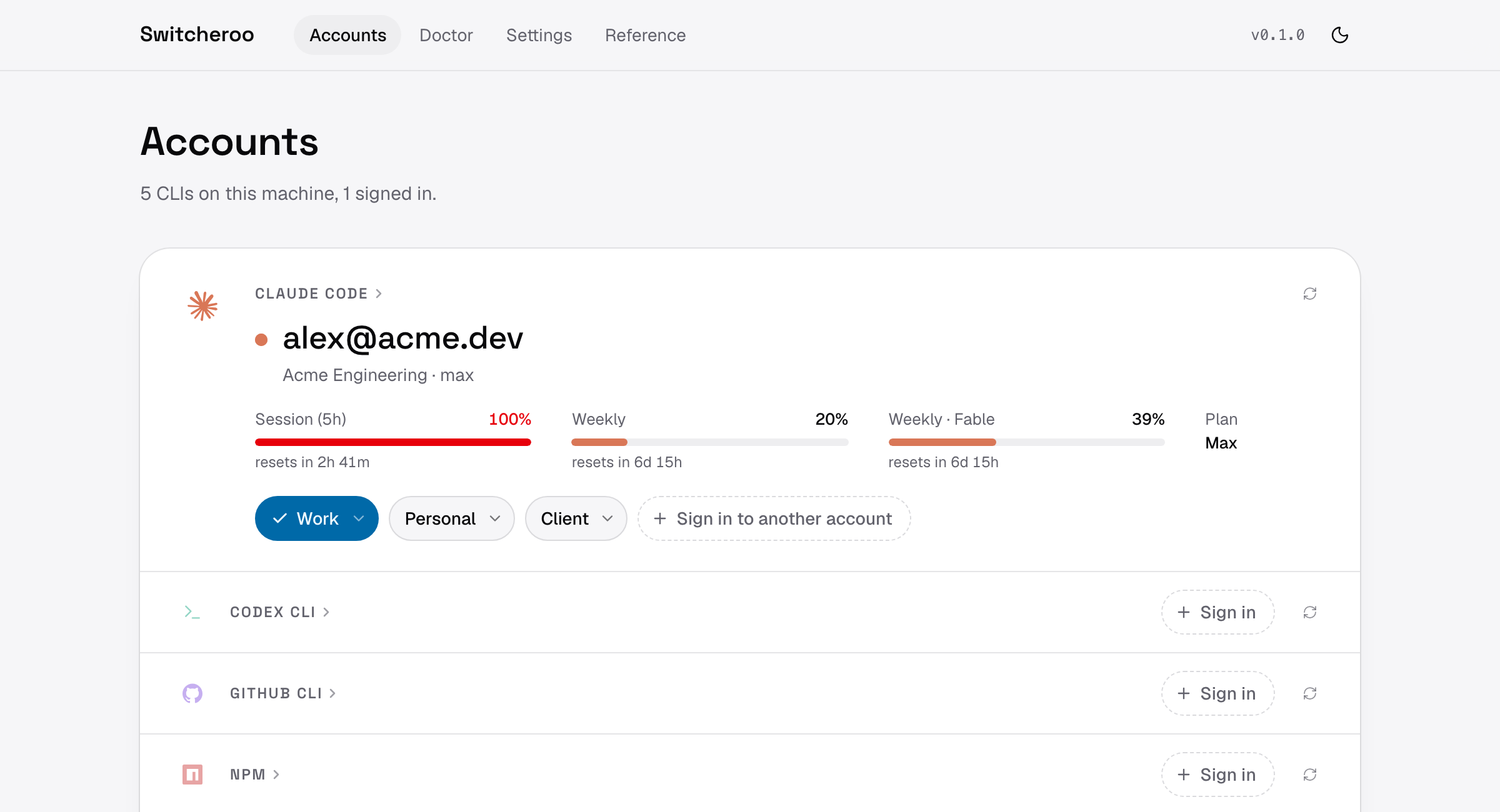Refresh the Claude Code account
1500x812 pixels.
[x=1310, y=294]
